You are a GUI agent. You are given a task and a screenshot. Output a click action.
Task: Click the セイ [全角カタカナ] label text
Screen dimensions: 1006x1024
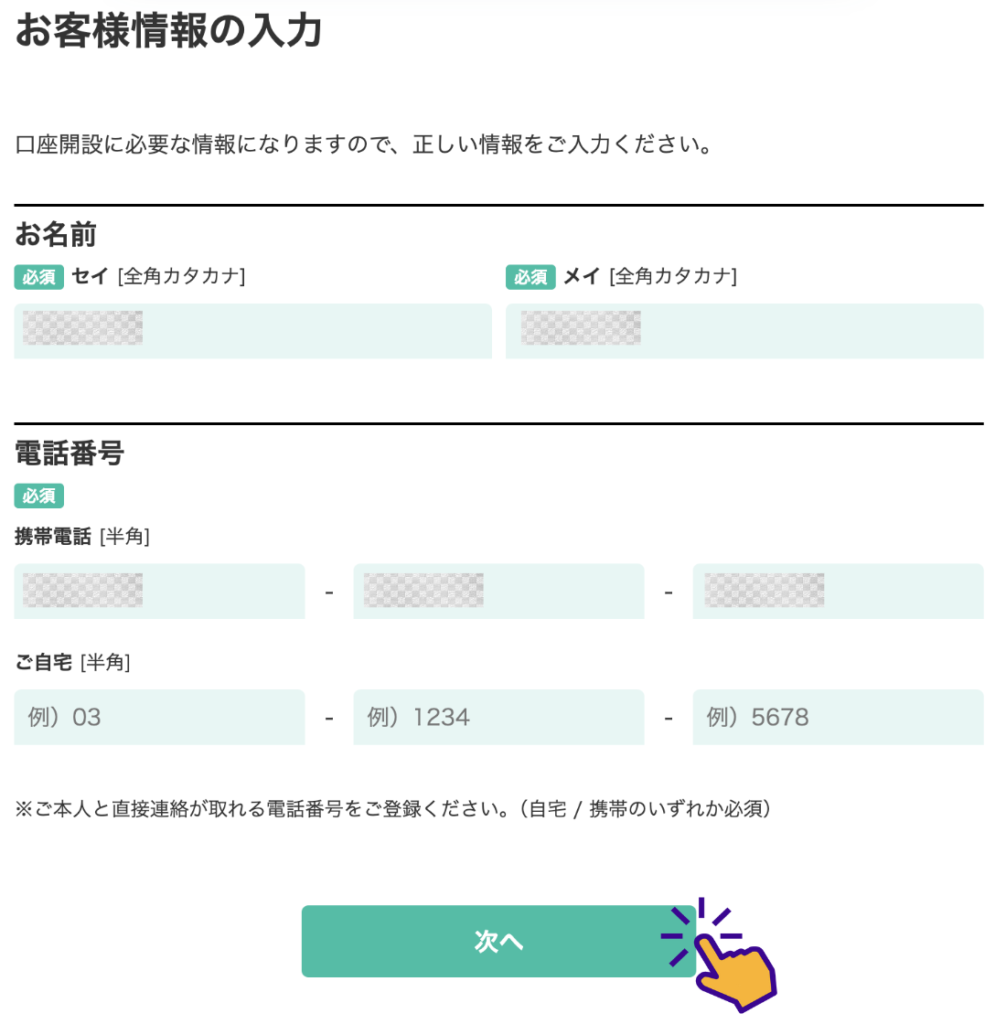click(x=158, y=277)
